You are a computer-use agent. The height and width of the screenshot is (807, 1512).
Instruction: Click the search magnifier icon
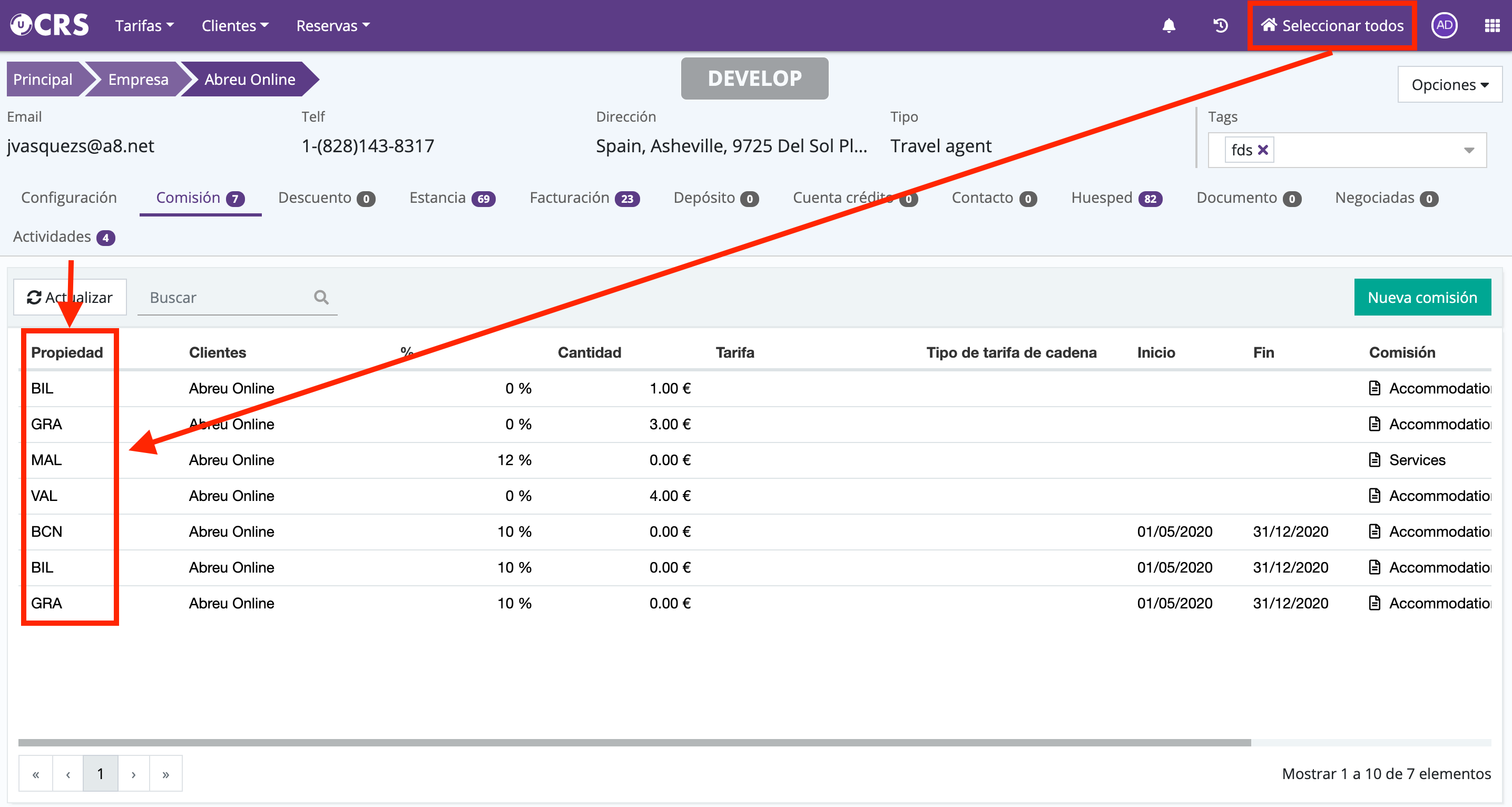coord(321,297)
